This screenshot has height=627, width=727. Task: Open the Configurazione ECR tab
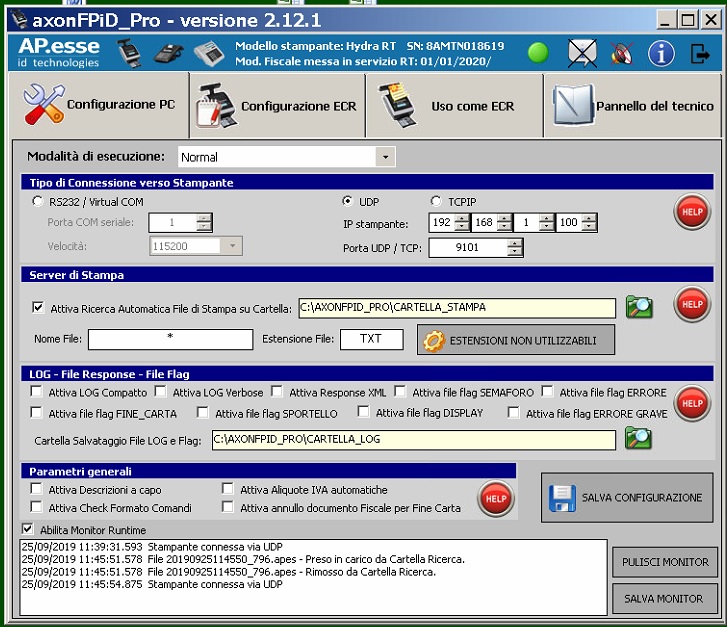[x=277, y=106]
